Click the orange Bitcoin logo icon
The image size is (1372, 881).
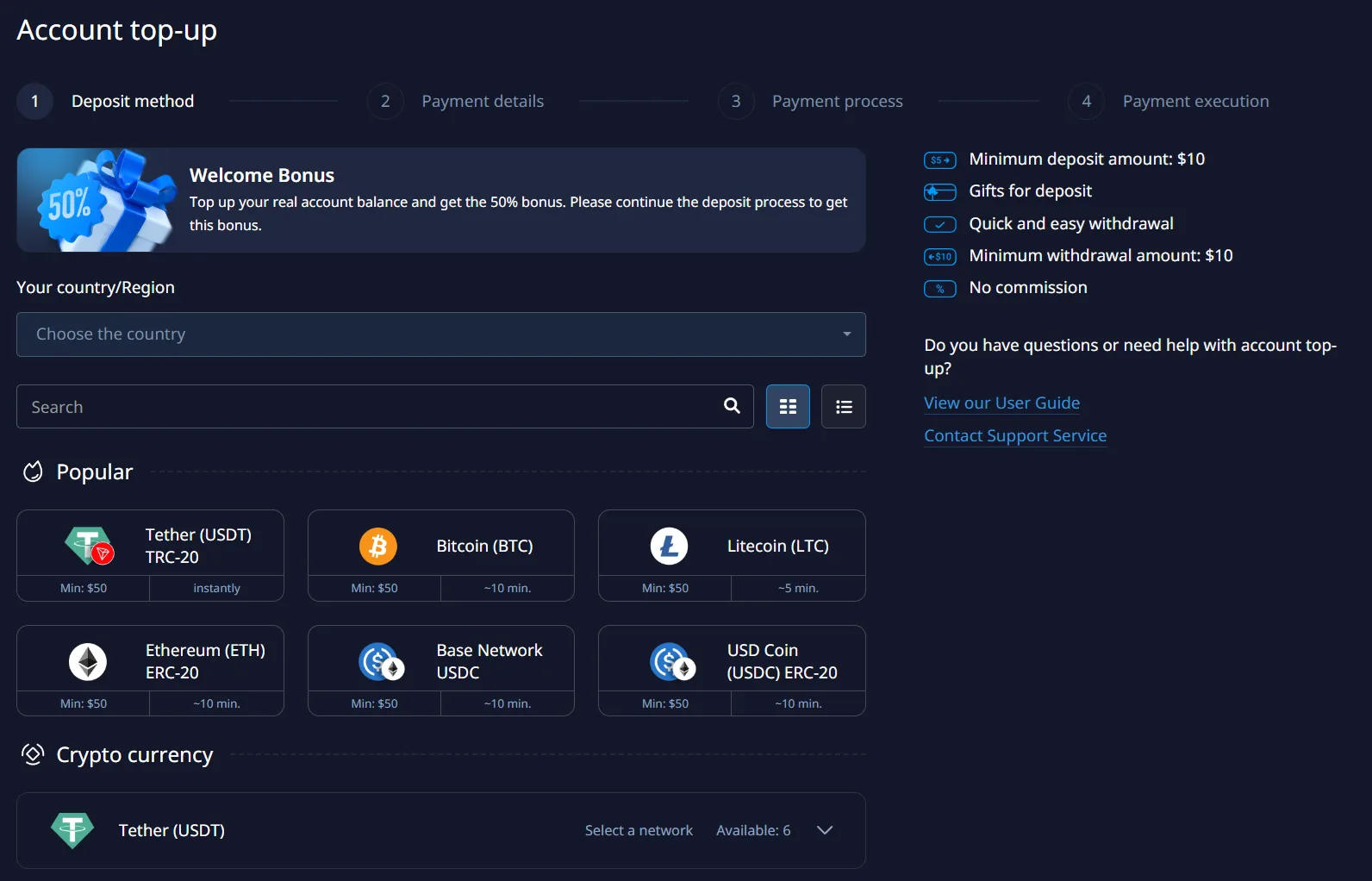378,546
